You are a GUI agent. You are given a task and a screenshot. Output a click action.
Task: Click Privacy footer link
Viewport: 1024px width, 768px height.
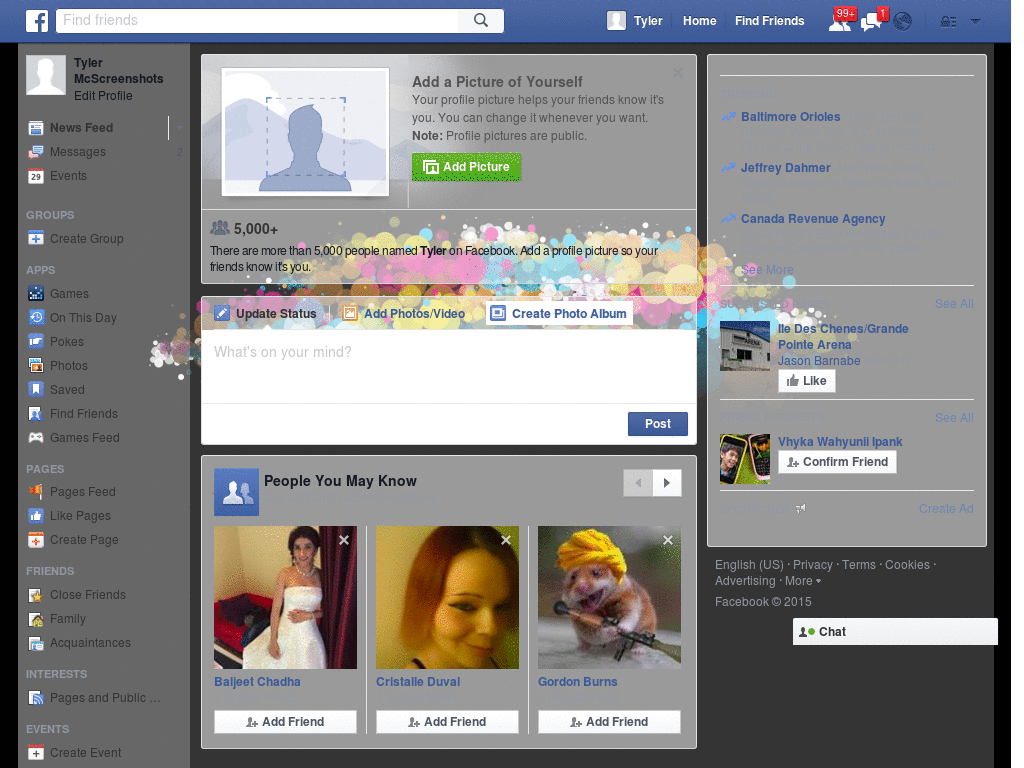[x=812, y=565]
